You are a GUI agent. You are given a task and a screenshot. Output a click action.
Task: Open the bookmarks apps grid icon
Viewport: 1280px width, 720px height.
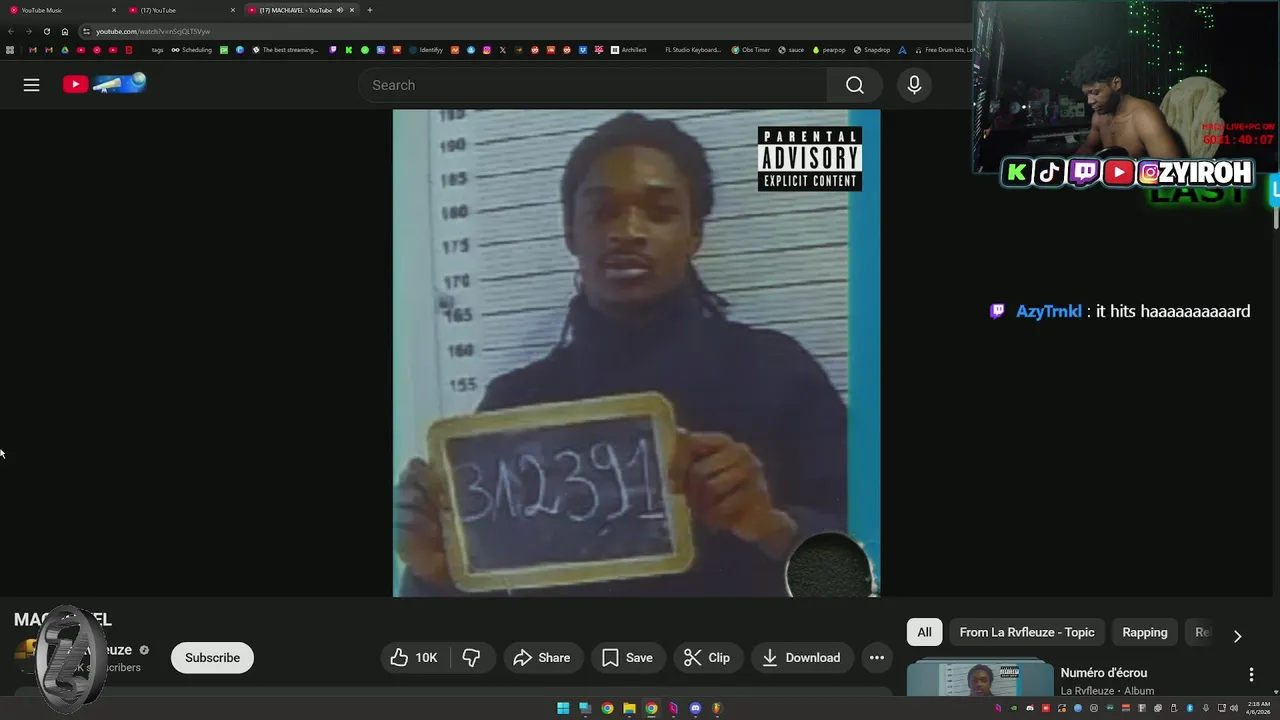[10, 50]
